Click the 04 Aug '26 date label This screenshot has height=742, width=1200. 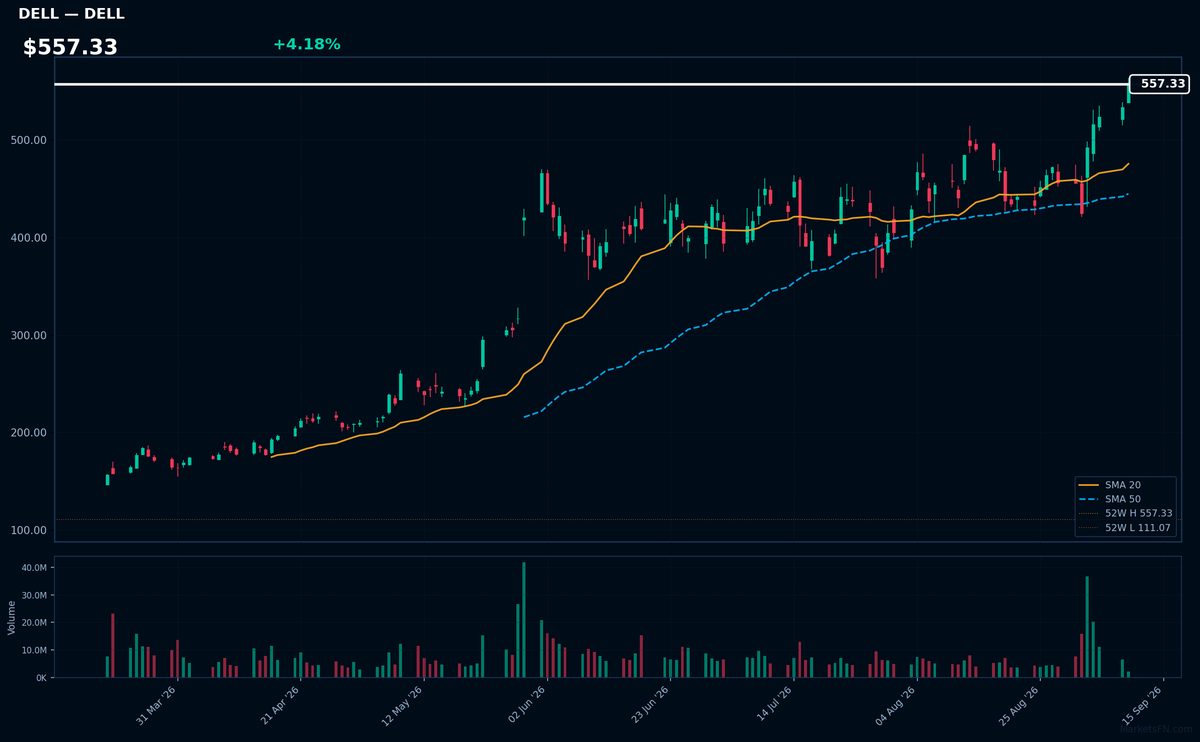[x=897, y=705]
